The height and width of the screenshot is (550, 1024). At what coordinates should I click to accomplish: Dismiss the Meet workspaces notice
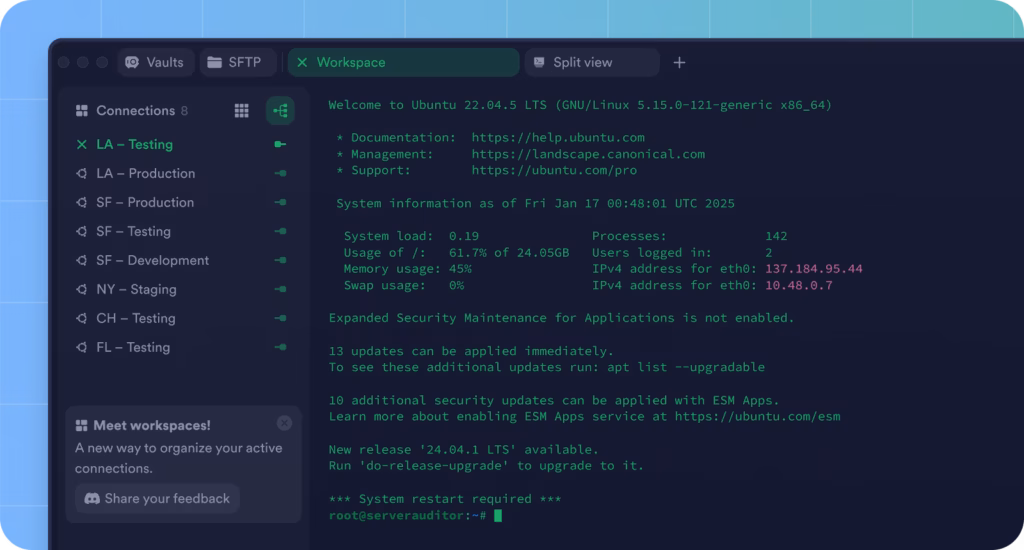(284, 423)
